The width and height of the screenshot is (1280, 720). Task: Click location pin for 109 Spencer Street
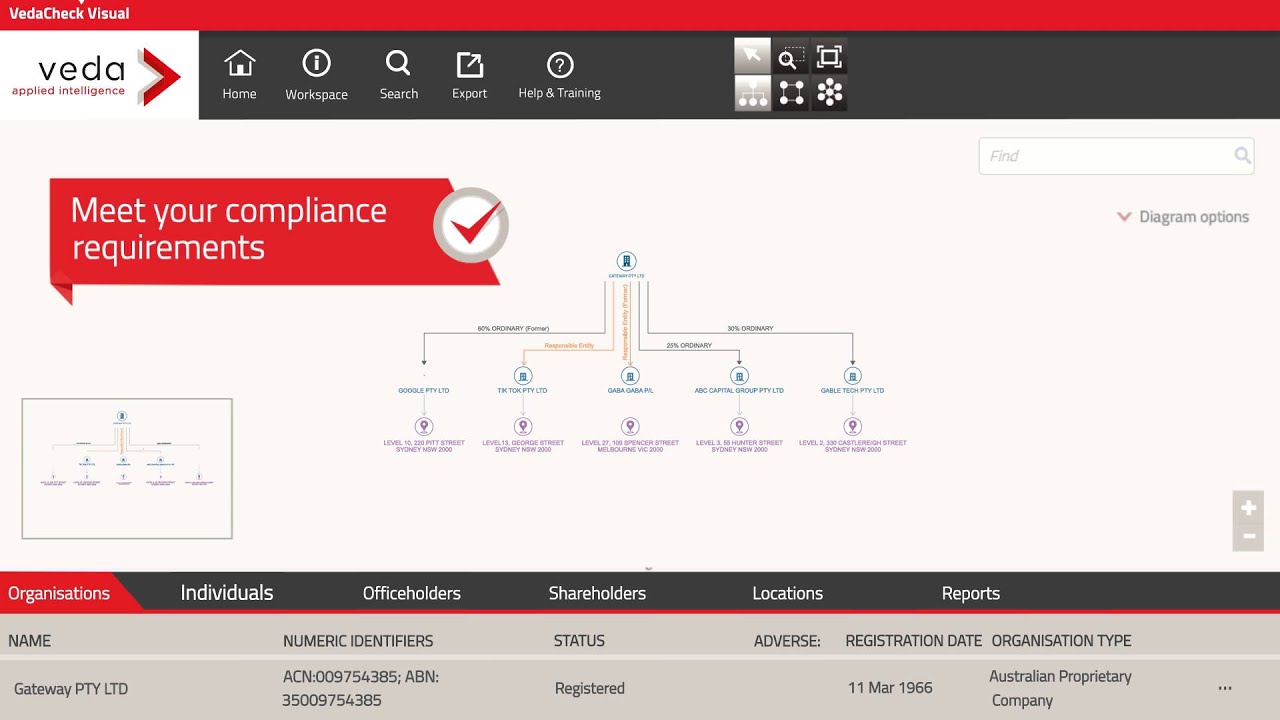tap(630, 427)
